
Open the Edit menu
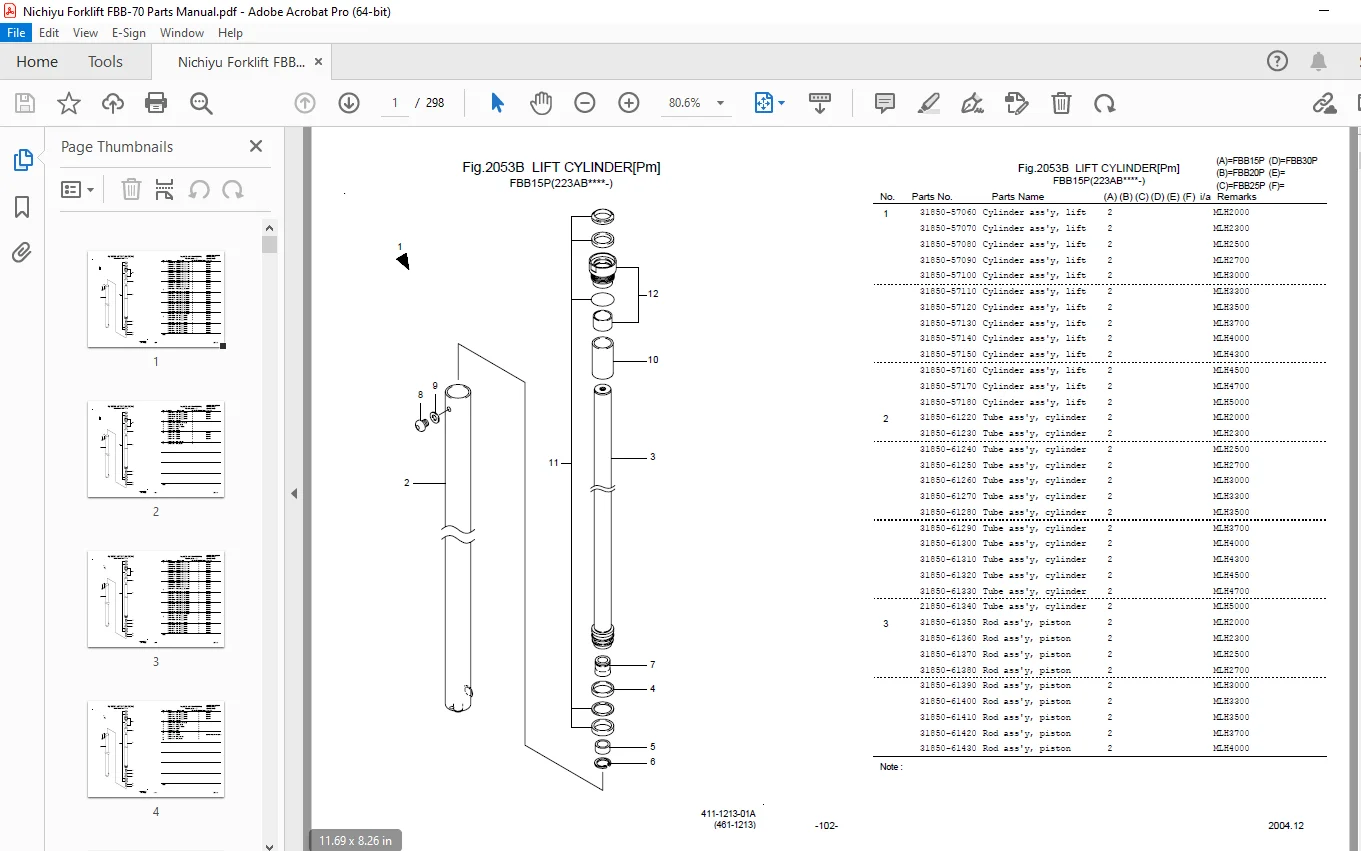point(49,33)
